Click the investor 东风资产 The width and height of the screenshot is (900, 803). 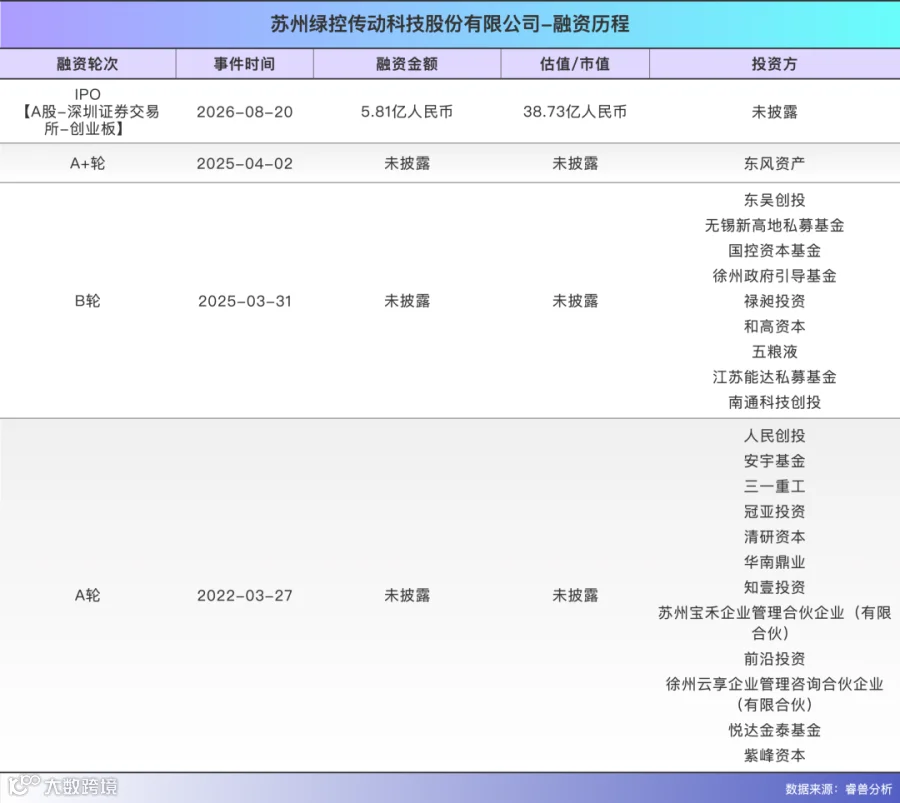point(774,164)
